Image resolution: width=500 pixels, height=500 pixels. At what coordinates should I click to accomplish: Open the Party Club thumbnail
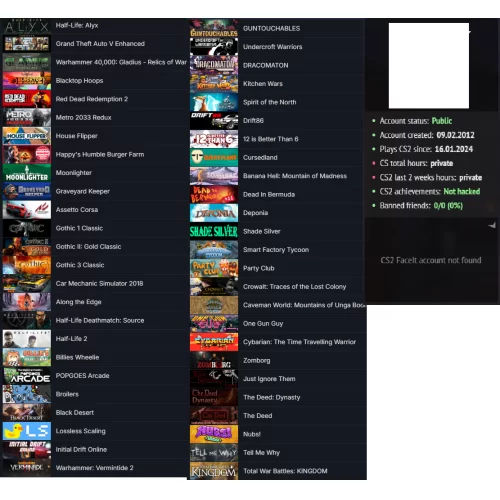214,268
